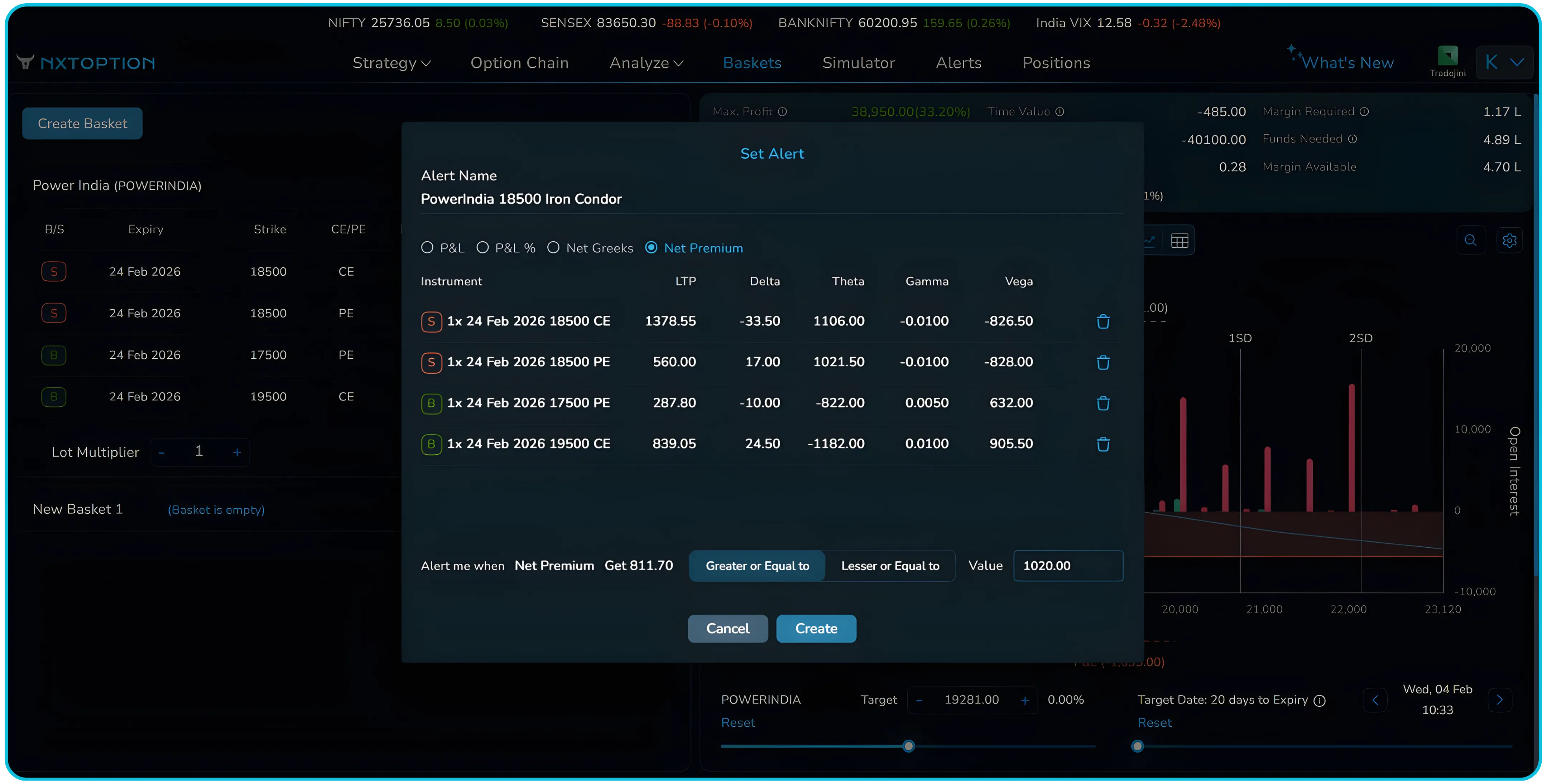The width and height of the screenshot is (1547, 784).
Task: Open the Positions page
Action: pos(1056,63)
